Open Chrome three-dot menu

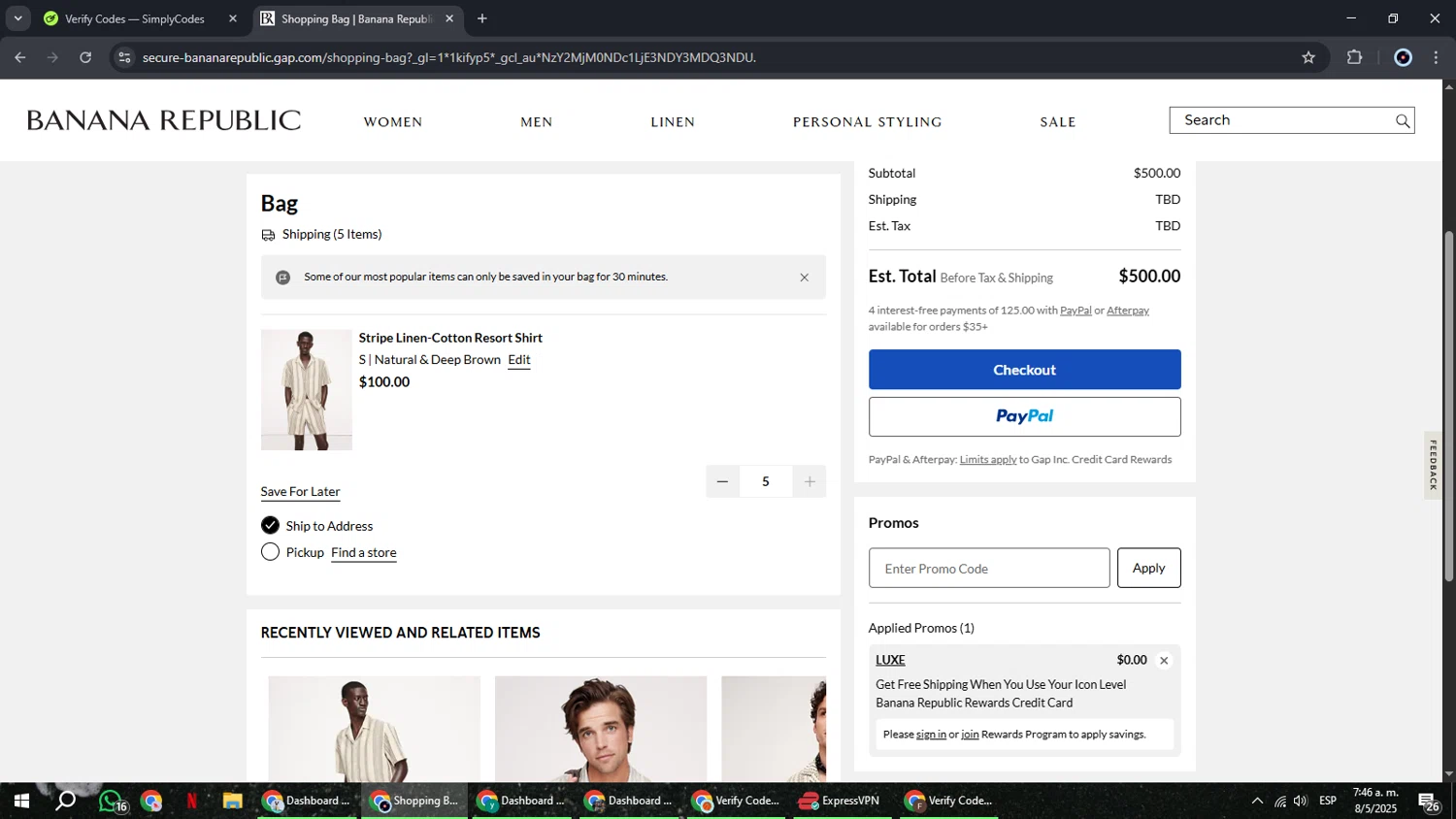click(x=1436, y=57)
